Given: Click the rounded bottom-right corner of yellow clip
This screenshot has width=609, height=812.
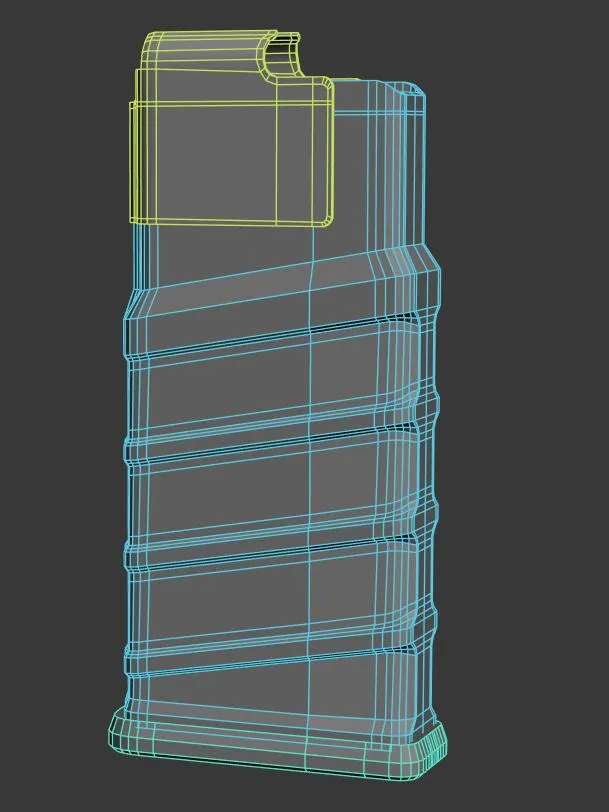Looking at the screenshot, I should pos(326,217).
